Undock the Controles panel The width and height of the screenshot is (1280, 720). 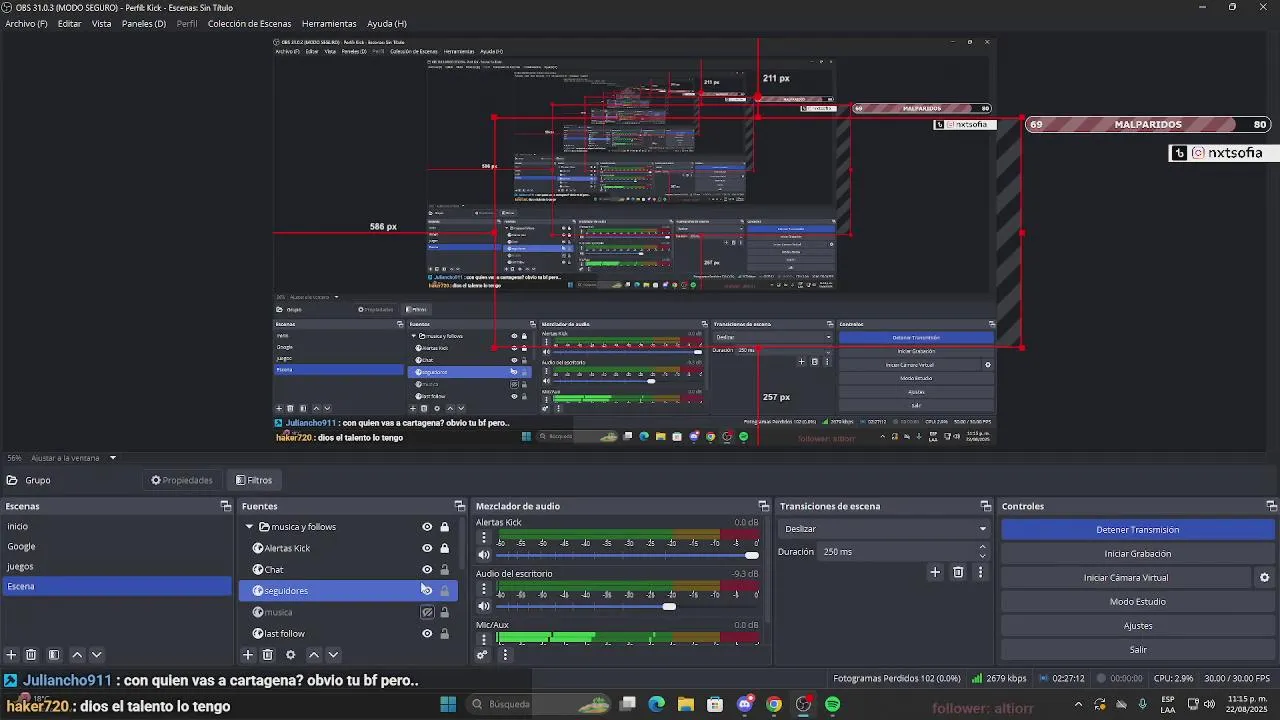[x=1272, y=506]
